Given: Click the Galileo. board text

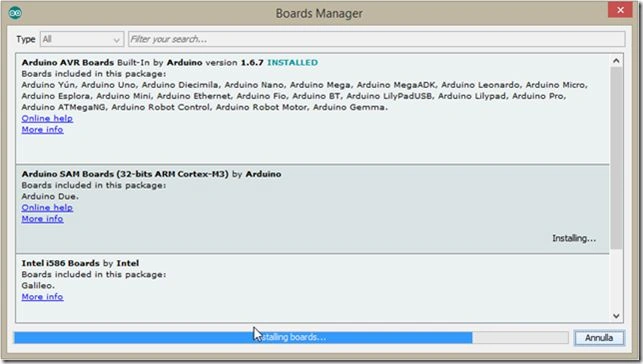Looking at the screenshot, I should tap(38, 286).
